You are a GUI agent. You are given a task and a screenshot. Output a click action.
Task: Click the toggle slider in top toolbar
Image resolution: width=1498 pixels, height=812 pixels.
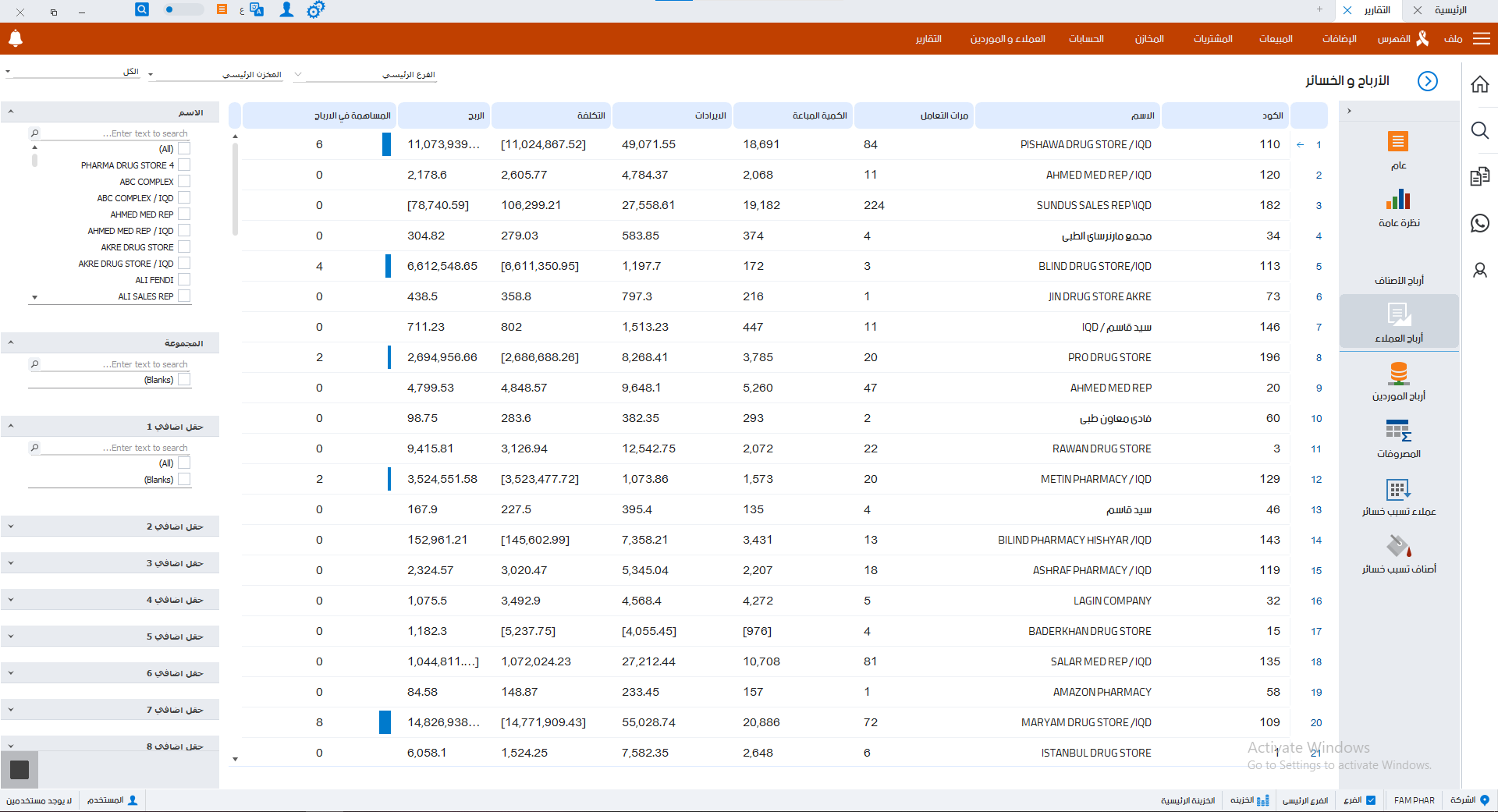coord(183,10)
